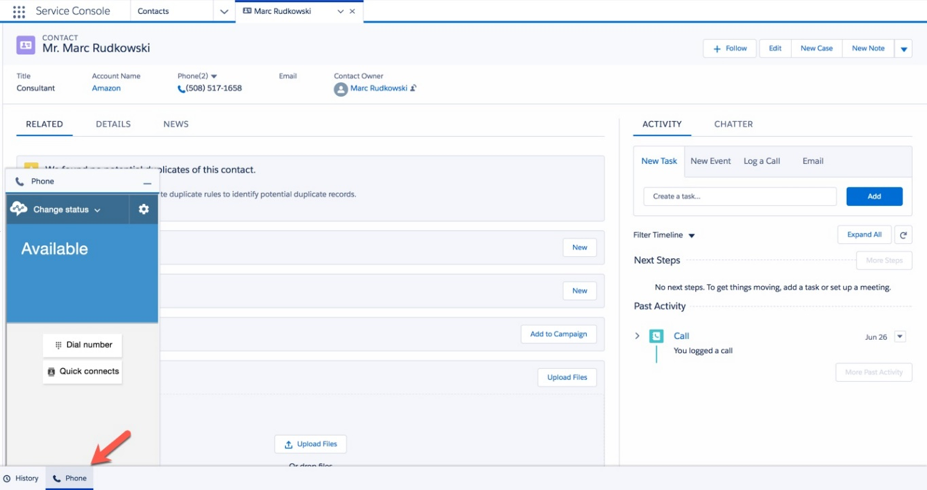Click the phone icon next to (508) 517-1658
927x490 pixels.
181,89
